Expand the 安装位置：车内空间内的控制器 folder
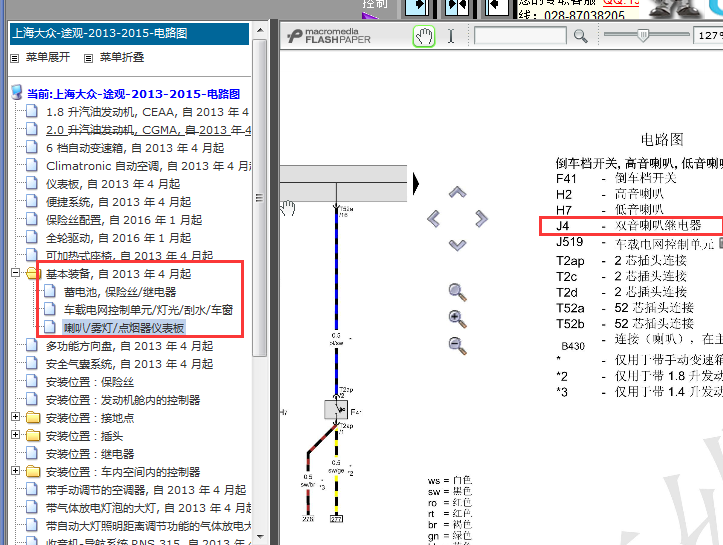Viewport: 723px width, 545px height. [16, 470]
